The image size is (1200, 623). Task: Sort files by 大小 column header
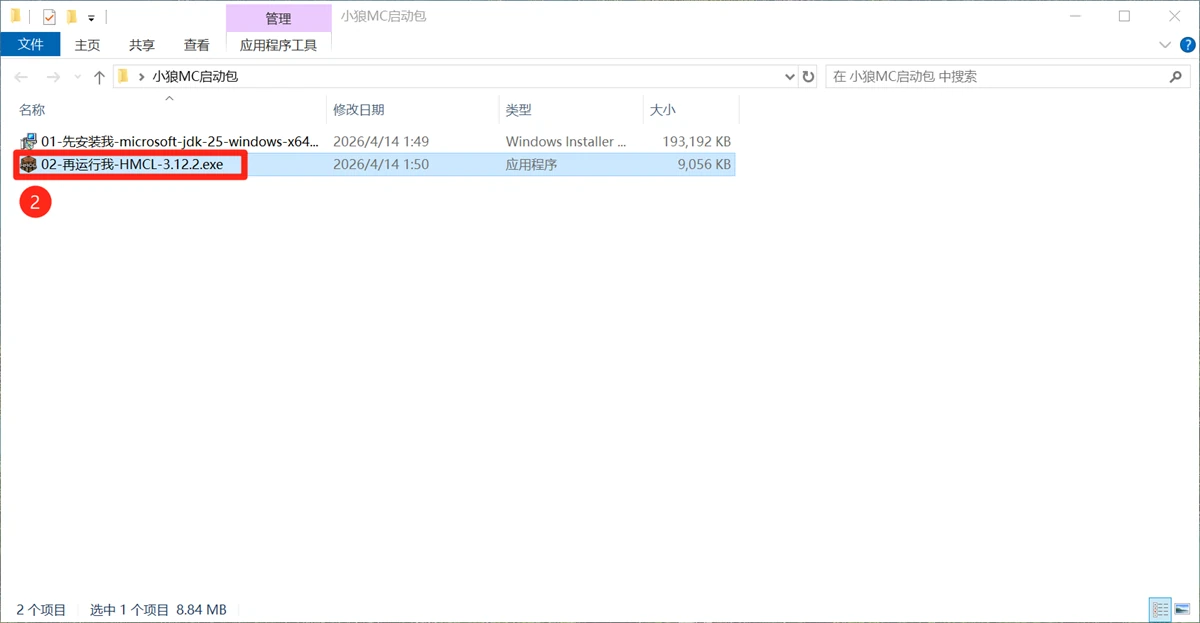(663, 110)
